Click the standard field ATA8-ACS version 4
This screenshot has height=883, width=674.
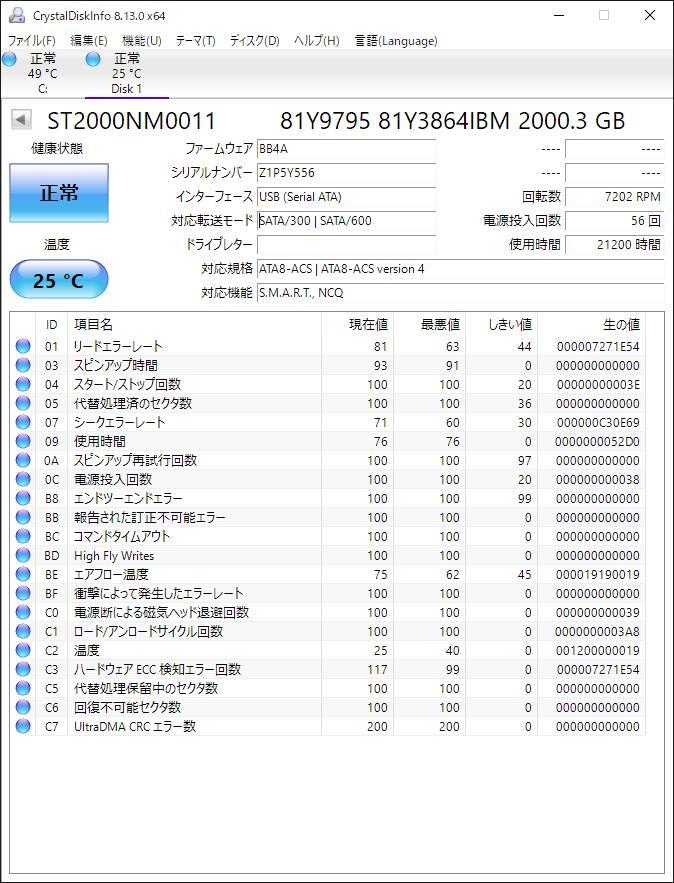tap(460, 269)
